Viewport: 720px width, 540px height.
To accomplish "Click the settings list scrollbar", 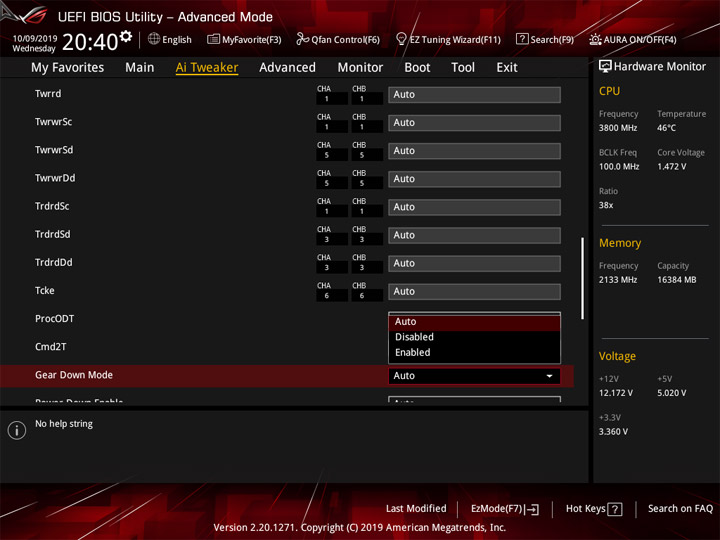I will 582,278.
